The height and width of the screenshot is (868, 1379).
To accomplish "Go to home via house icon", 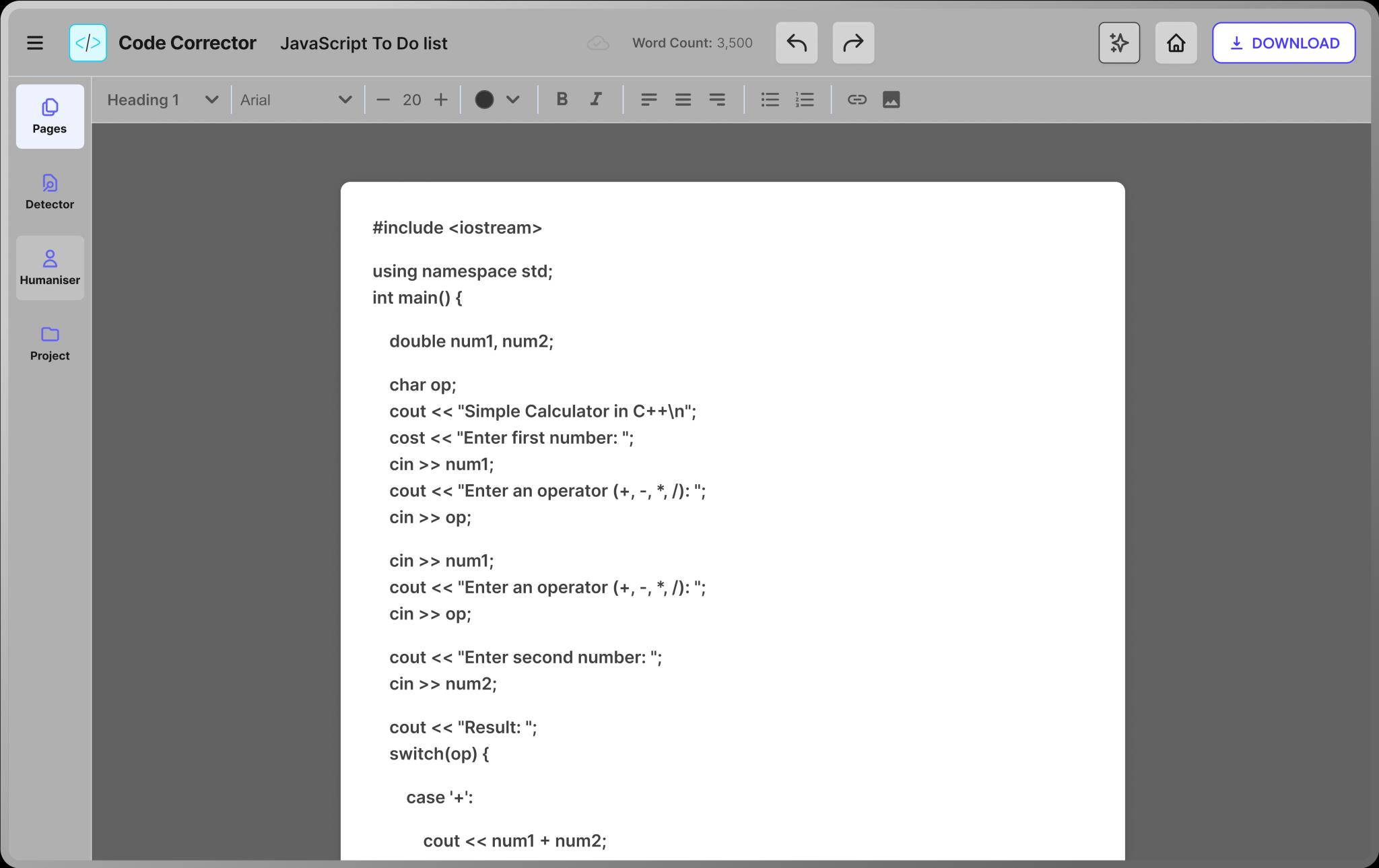I will 1176,43.
